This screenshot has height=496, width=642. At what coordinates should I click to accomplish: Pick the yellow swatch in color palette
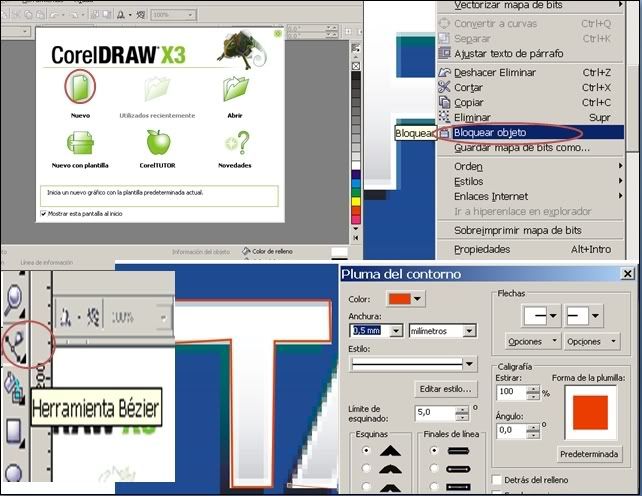(356, 202)
